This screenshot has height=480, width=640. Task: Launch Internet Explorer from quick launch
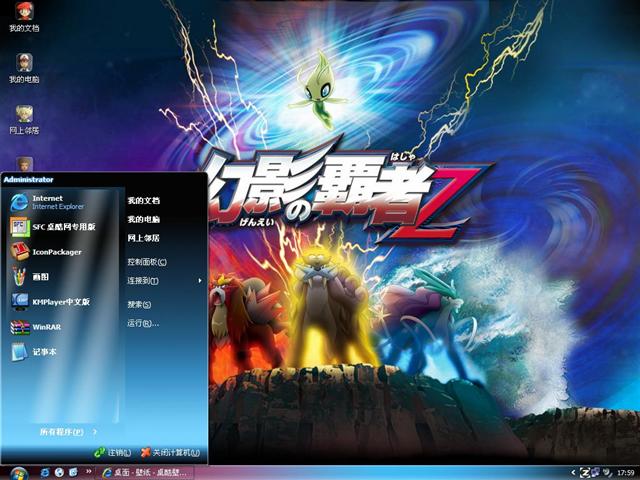pos(45,473)
